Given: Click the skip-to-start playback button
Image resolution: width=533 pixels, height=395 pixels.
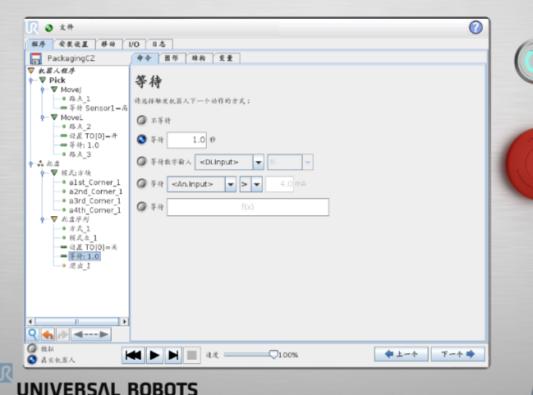Looking at the screenshot, I should point(133,355).
